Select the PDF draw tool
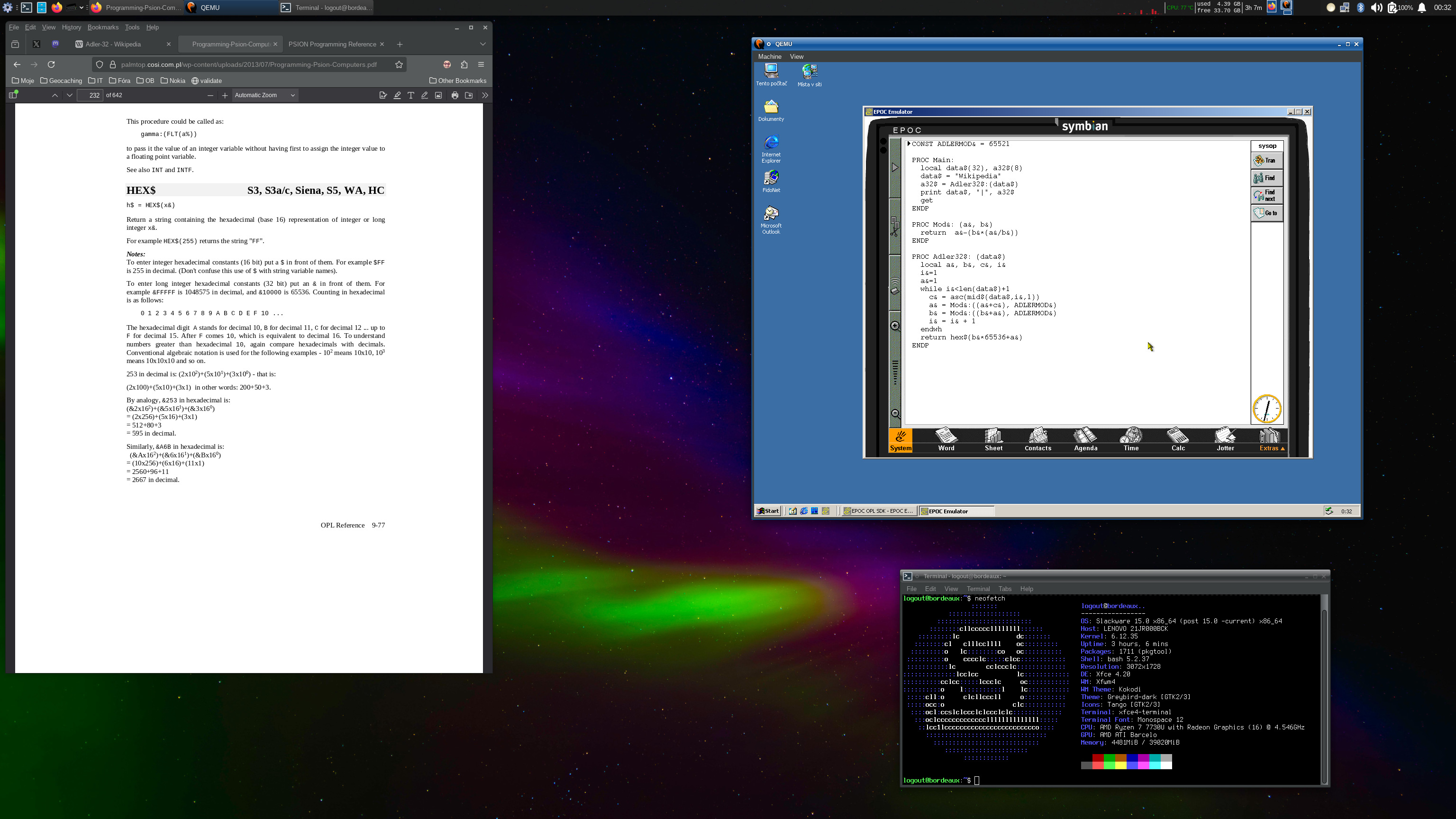Image resolution: width=1456 pixels, height=819 pixels. click(x=425, y=95)
